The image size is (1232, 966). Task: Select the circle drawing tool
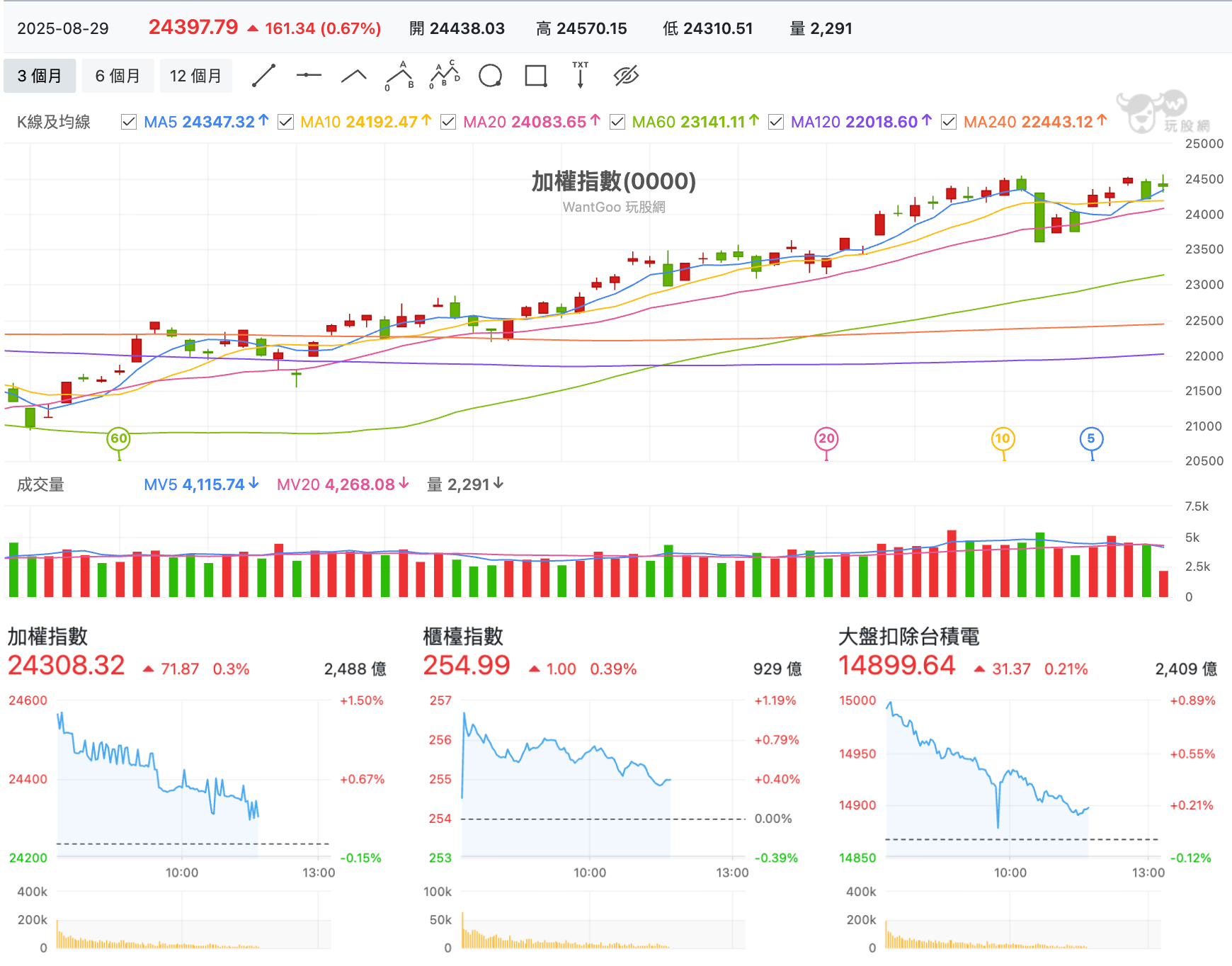click(490, 76)
